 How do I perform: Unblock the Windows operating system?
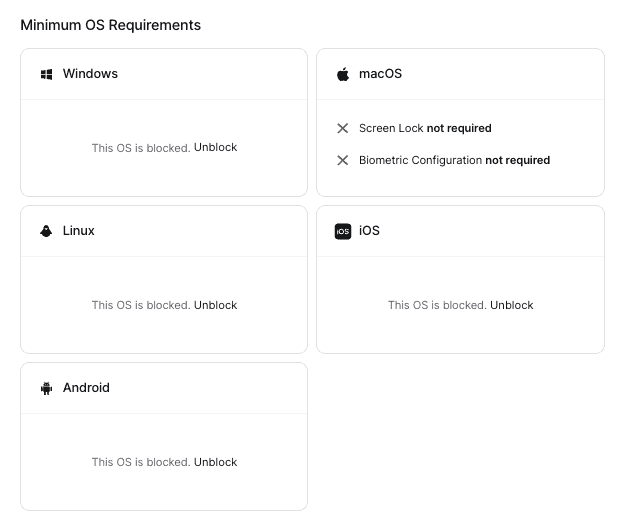215,148
